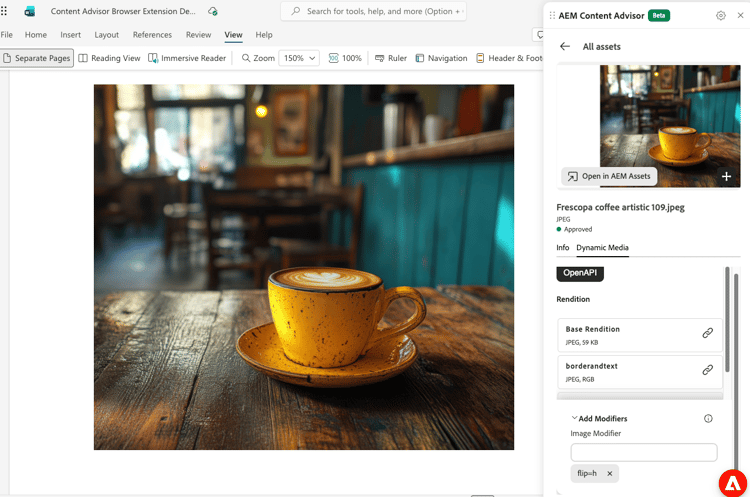Viewport: 750px width, 497px height.
Task: Click the Image Modifier input field
Action: tap(643, 452)
